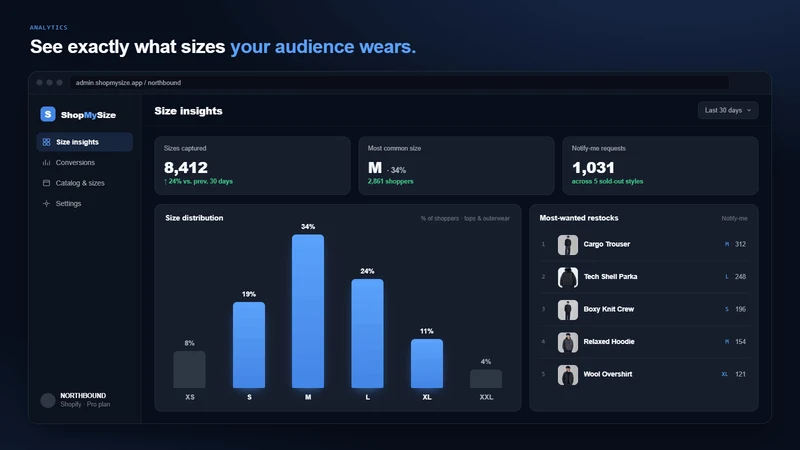Click the Sizes captured value 8,412
Image resolution: width=800 pixels, height=450 pixels.
pos(186,167)
